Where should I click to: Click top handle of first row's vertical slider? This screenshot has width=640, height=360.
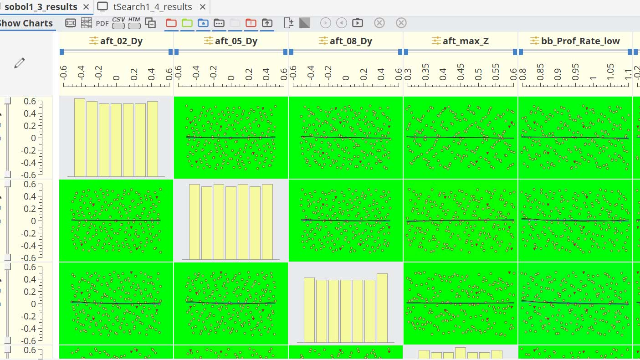coord(7,100)
